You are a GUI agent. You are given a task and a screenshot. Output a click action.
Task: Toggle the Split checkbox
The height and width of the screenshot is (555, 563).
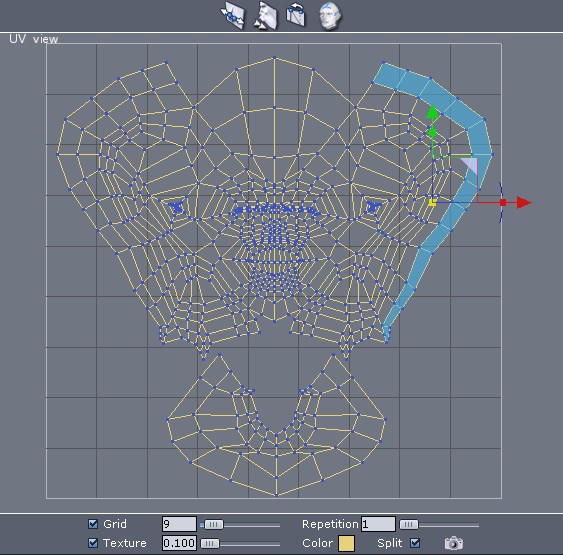tap(415, 543)
